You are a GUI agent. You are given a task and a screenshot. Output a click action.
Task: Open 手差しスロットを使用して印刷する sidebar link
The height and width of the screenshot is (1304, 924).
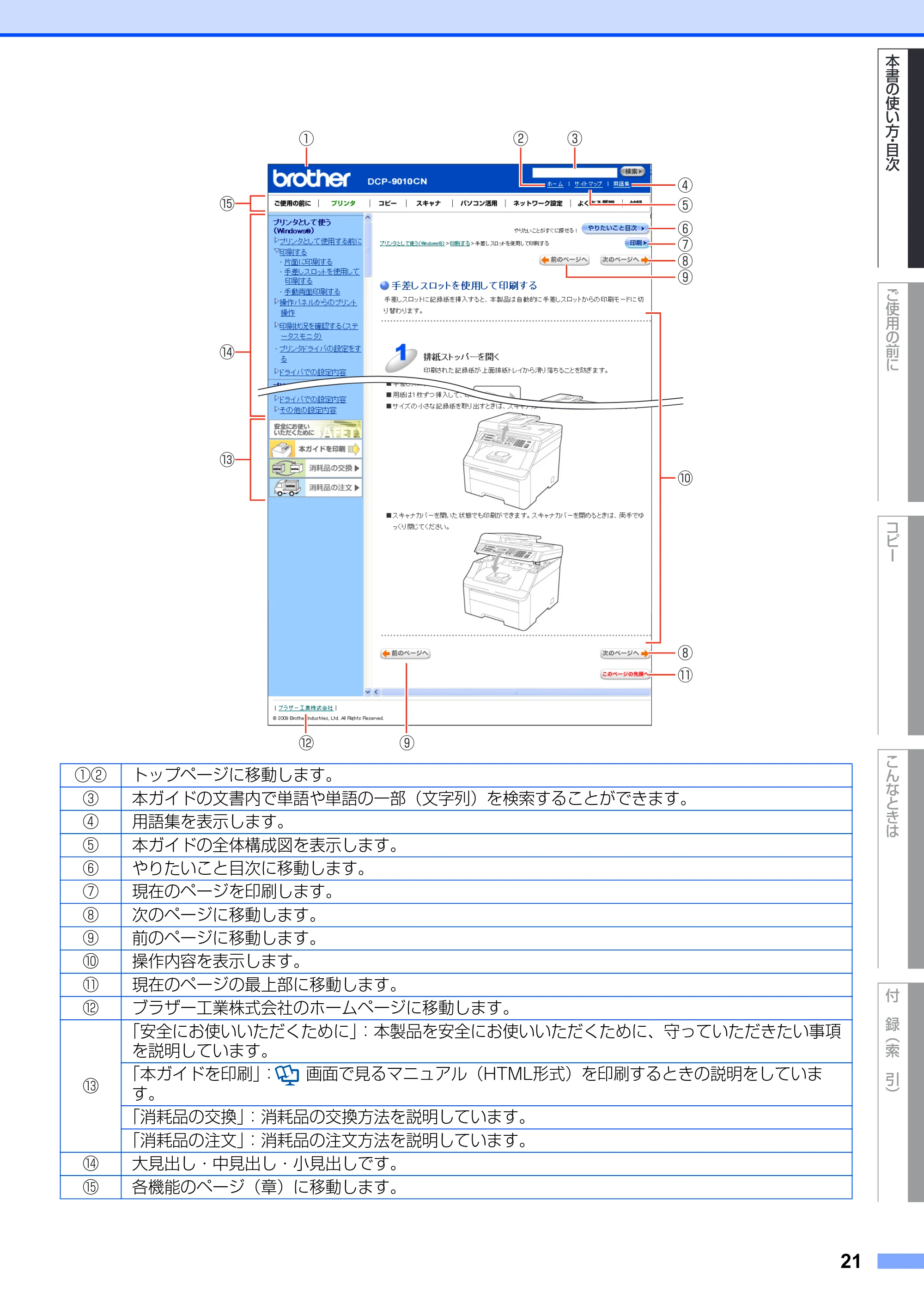pyautogui.click(x=322, y=276)
